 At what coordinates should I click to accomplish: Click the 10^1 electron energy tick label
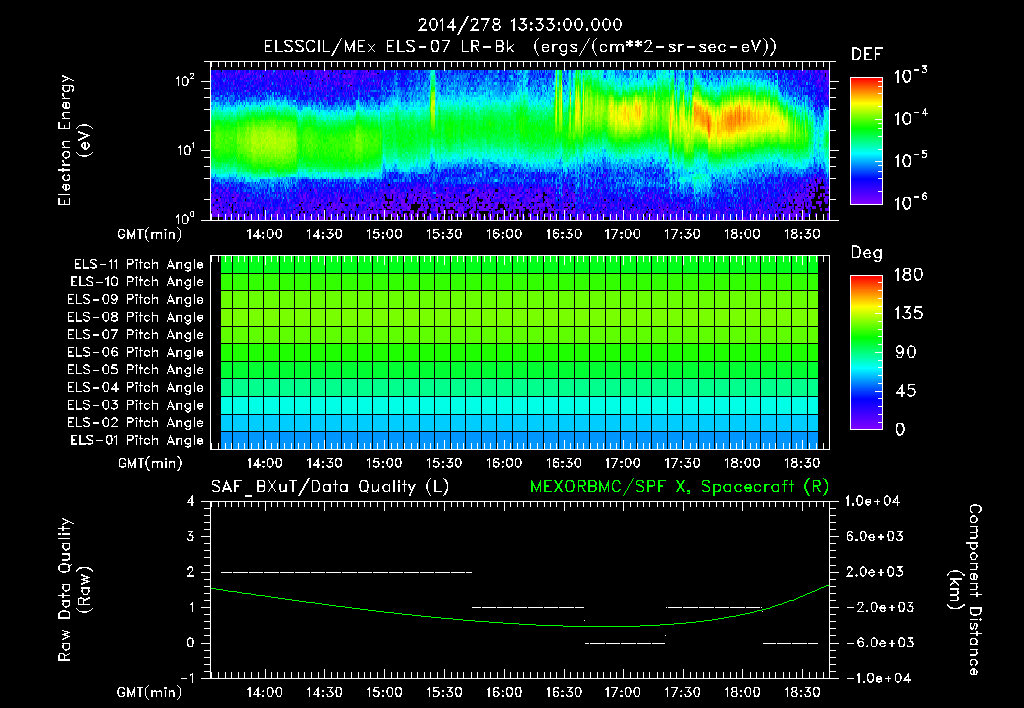click(x=185, y=150)
